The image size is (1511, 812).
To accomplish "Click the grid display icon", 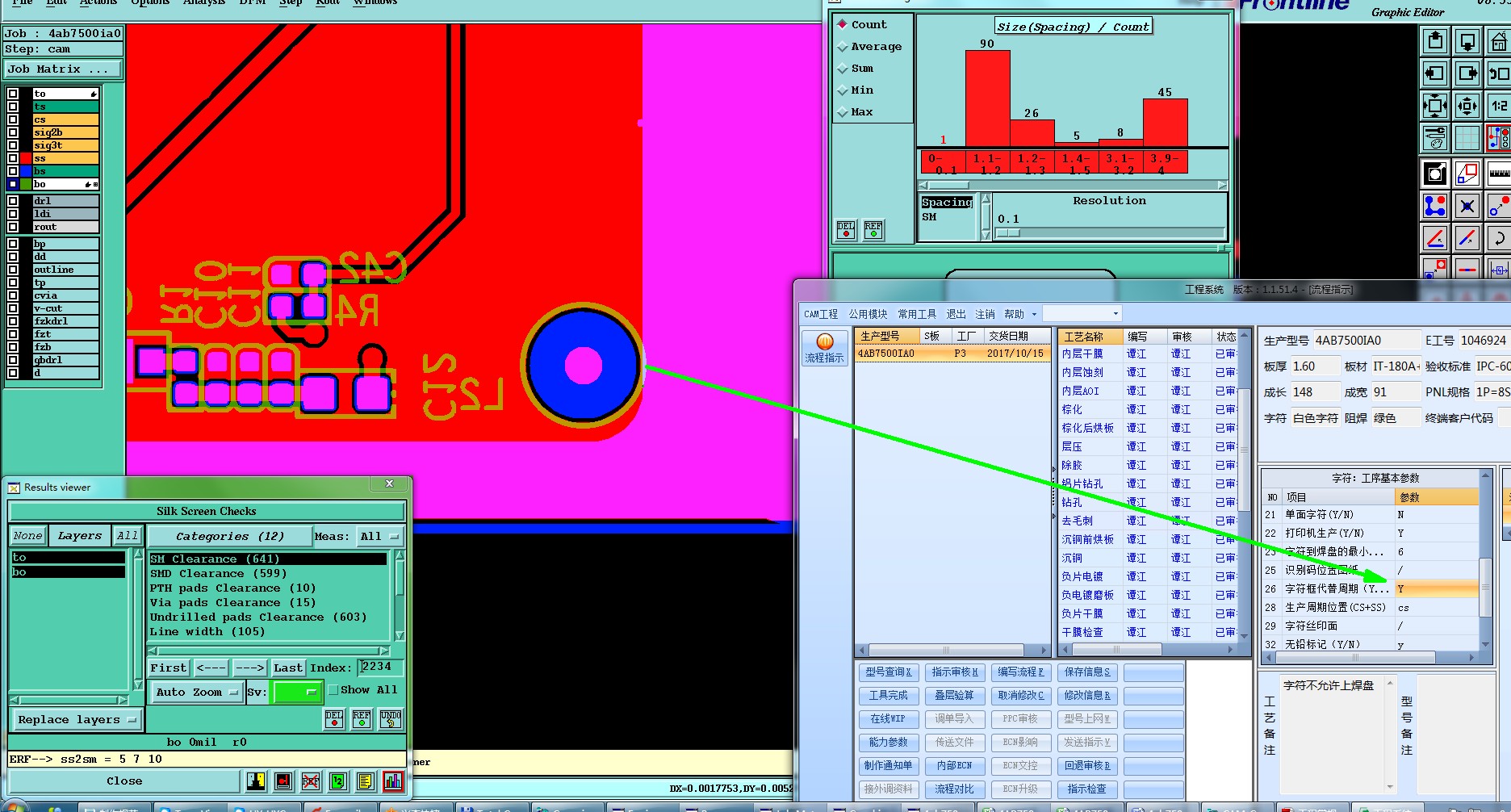I will (x=1467, y=138).
